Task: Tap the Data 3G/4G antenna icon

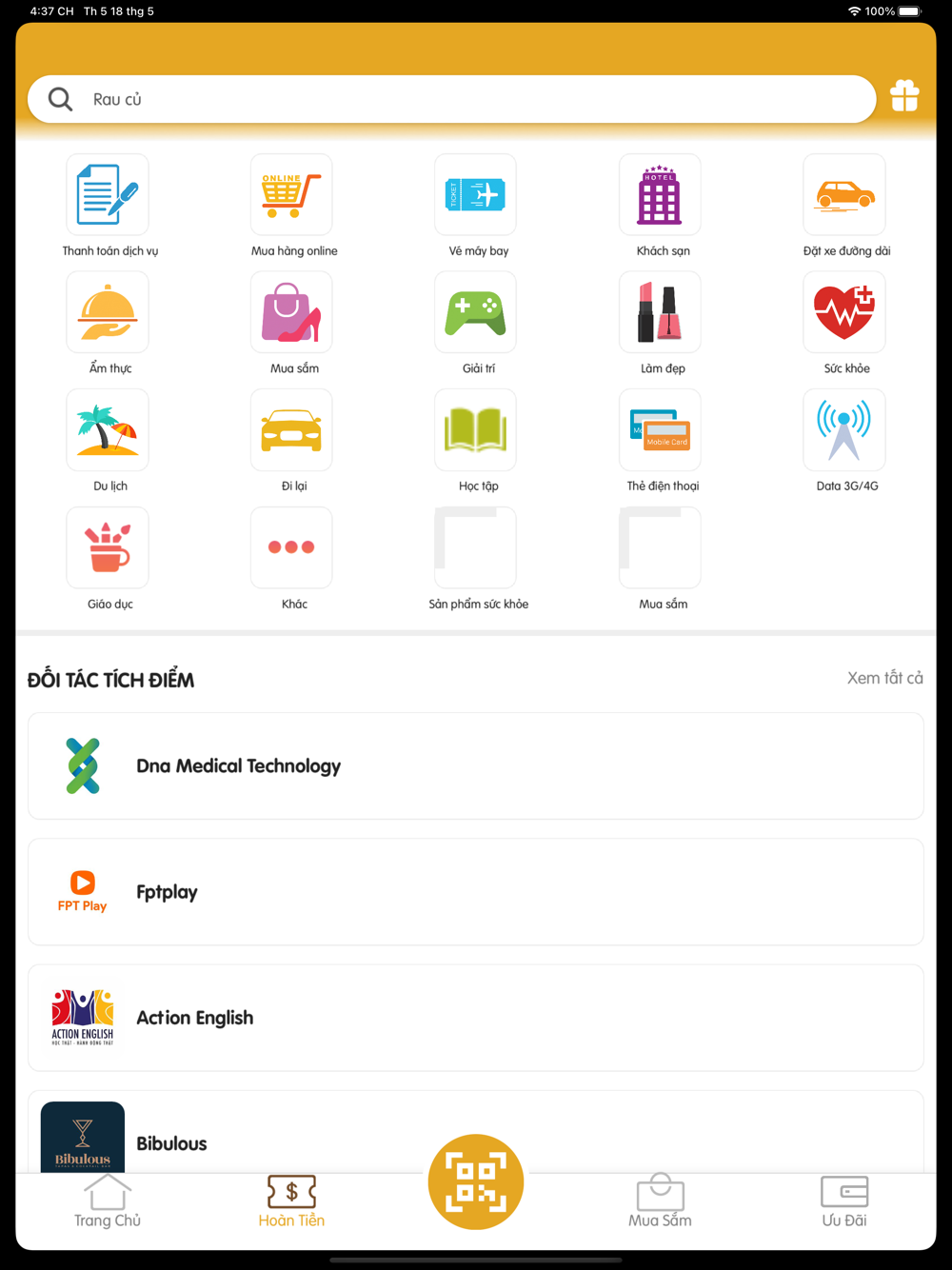Action: (844, 429)
